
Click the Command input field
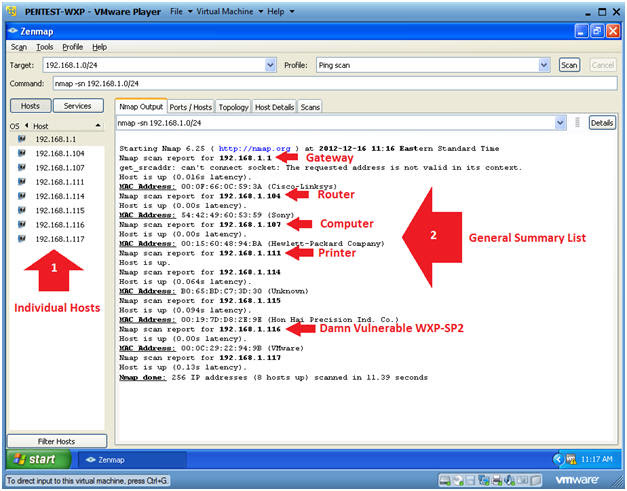click(x=335, y=83)
